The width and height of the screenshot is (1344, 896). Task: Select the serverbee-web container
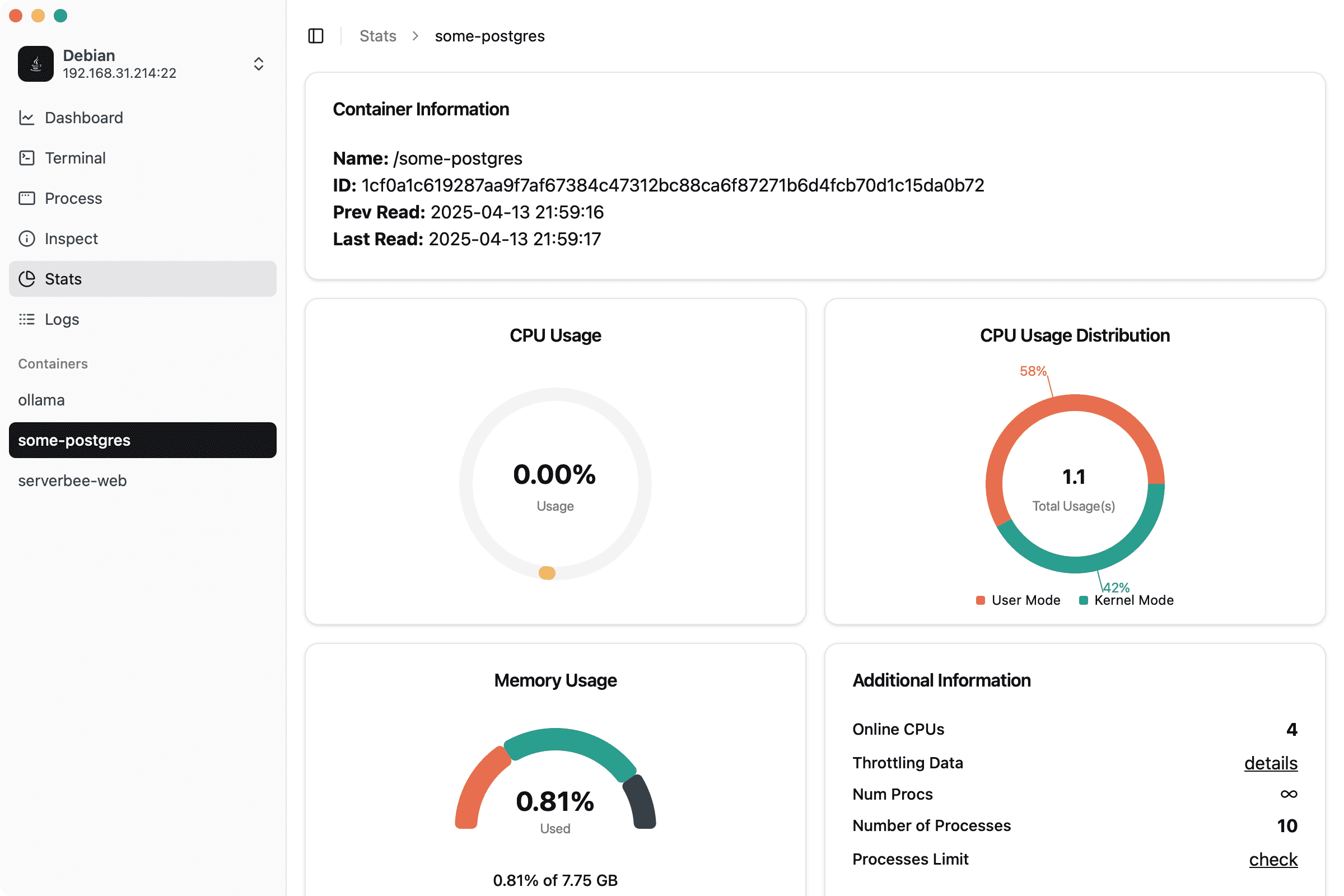click(73, 480)
